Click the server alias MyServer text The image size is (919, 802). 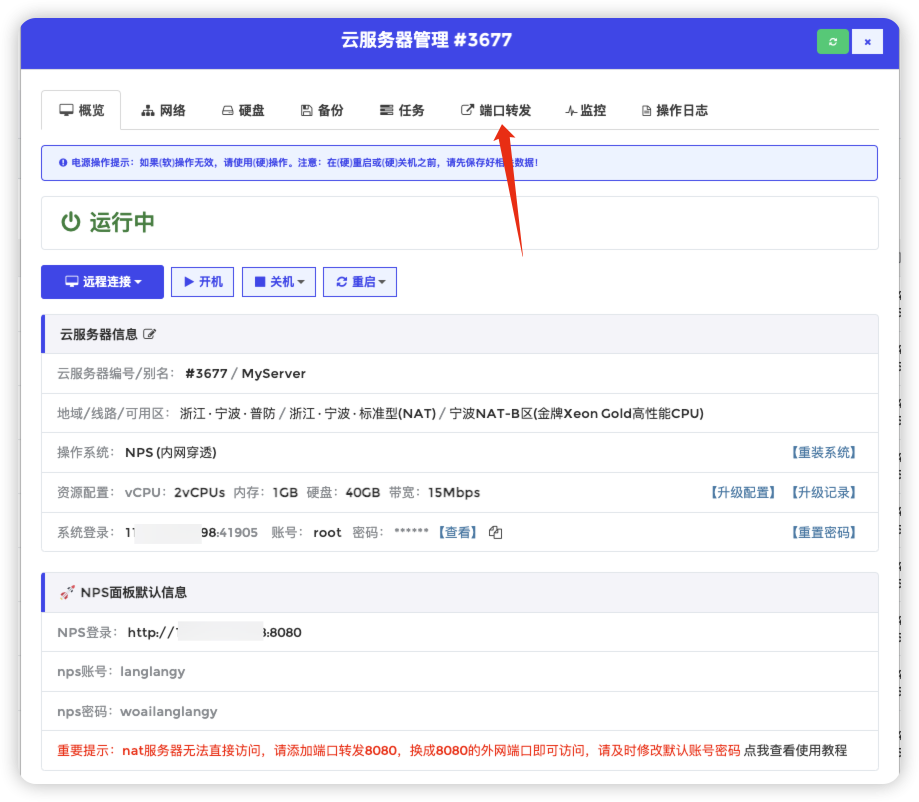click(x=274, y=373)
